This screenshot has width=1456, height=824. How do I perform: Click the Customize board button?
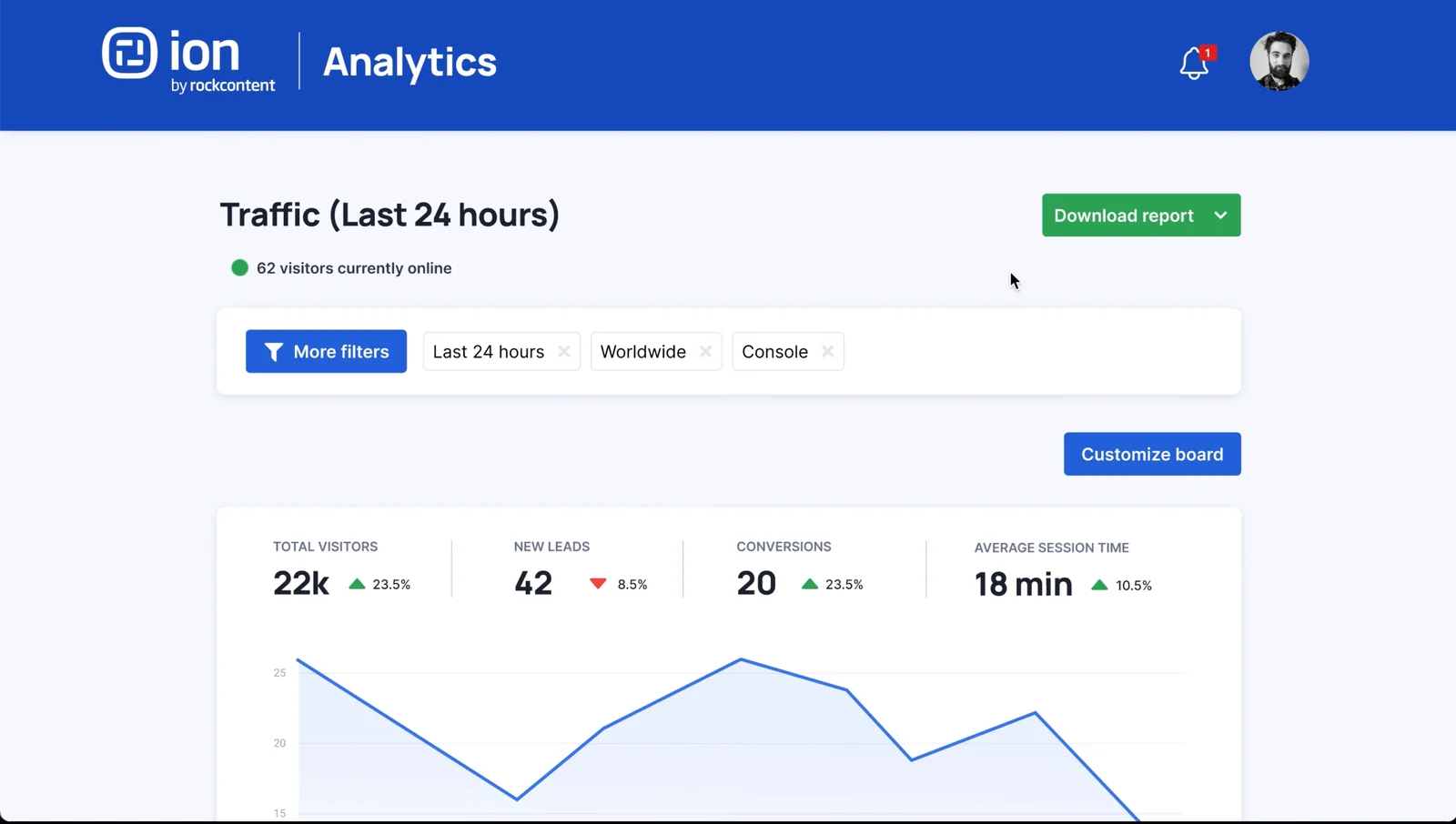[1152, 454]
